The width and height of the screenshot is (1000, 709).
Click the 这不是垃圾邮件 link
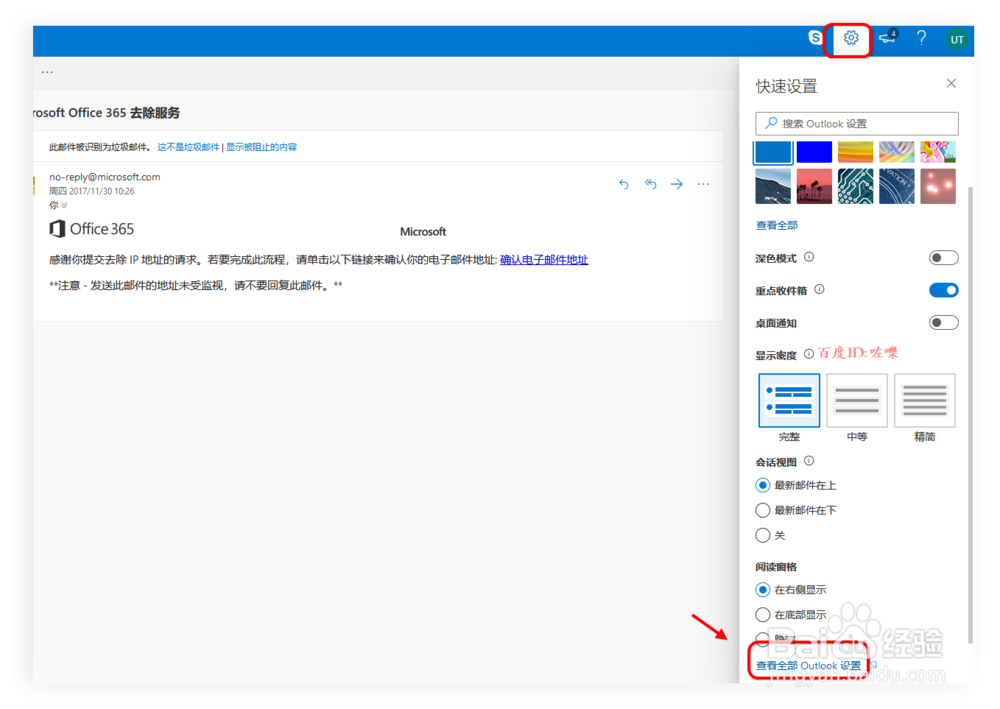coord(188,147)
